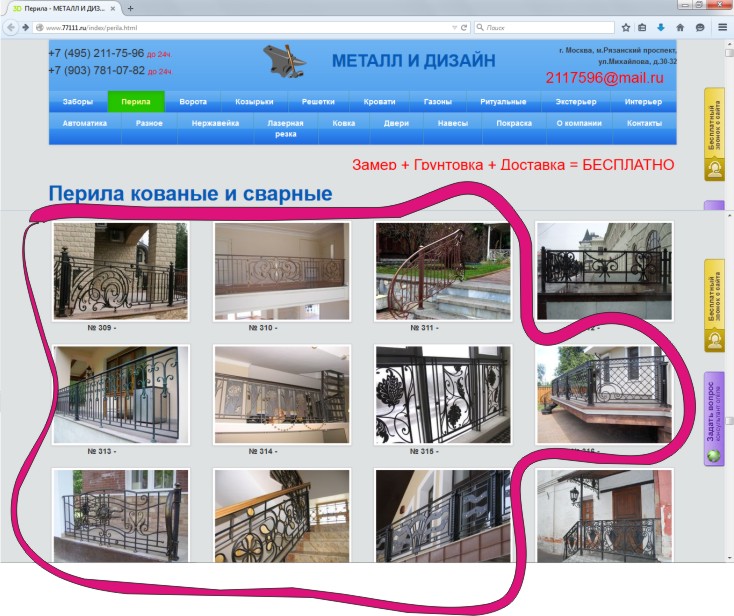
Task: Go to the Лазерная резка section
Action: click(286, 128)
